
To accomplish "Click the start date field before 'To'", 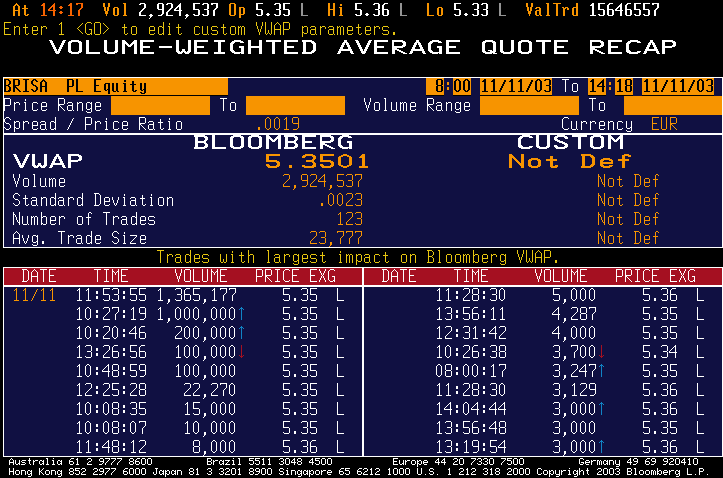I will (516, 86).
